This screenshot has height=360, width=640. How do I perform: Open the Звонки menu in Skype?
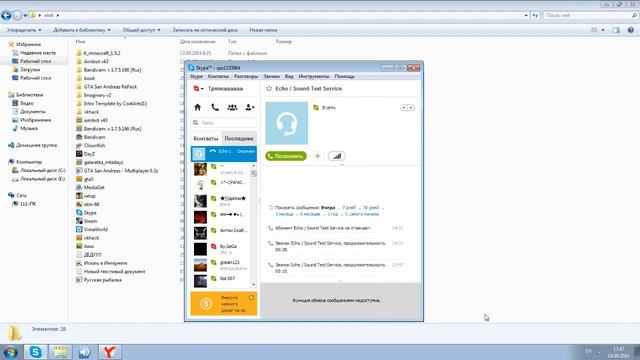coord(271,76)
